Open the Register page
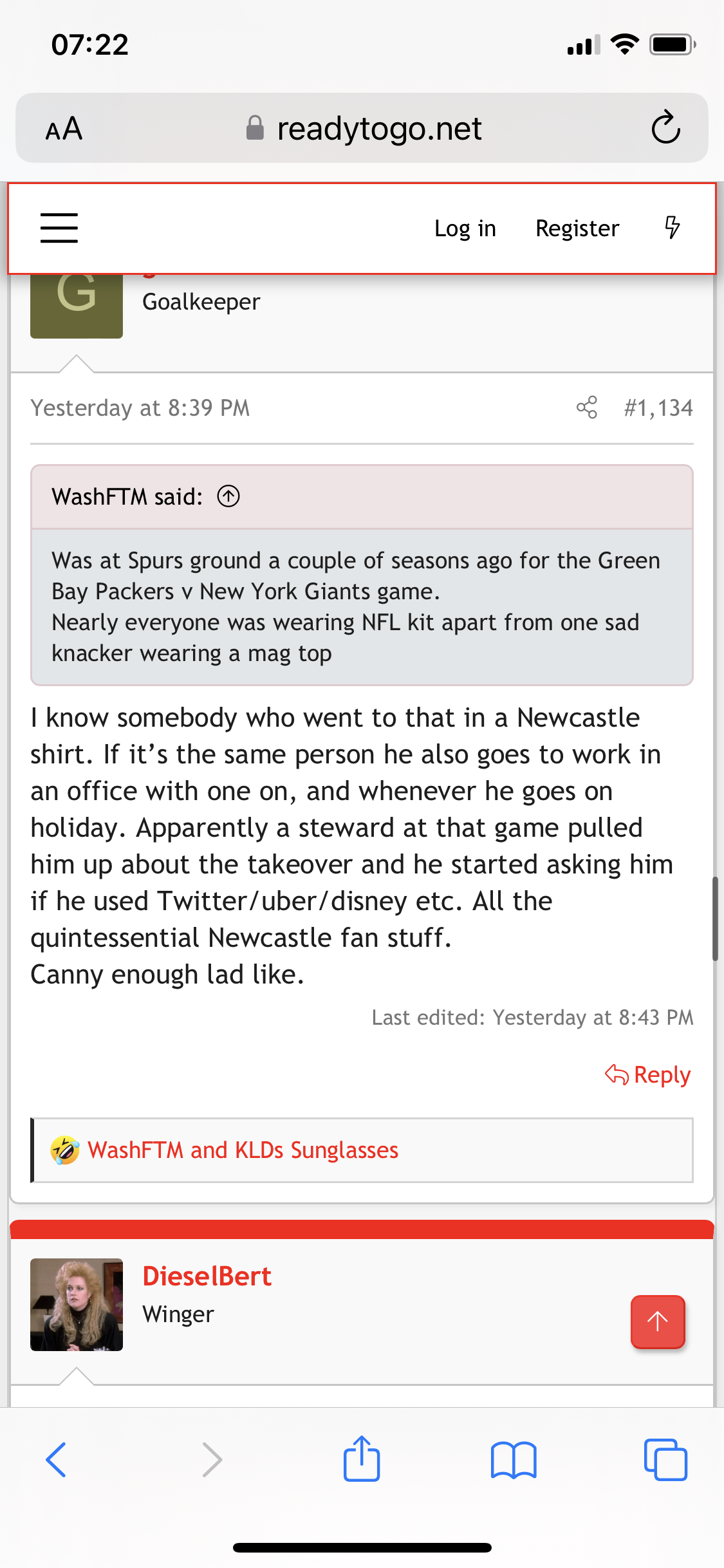724x1568 pixels. pyautogui.click(x=577, y=229)
